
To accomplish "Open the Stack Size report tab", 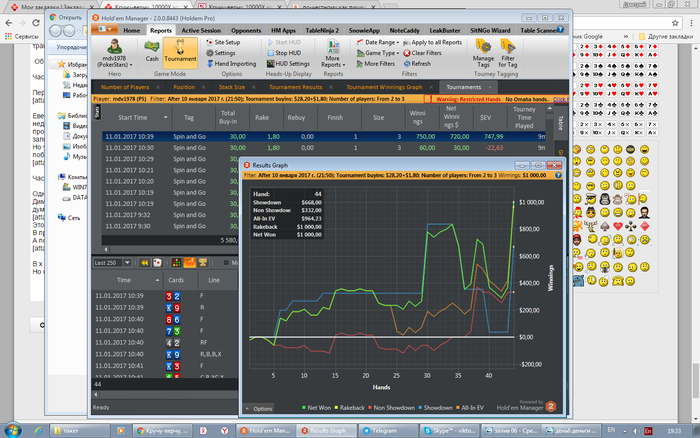I will (x=232, y=87).
